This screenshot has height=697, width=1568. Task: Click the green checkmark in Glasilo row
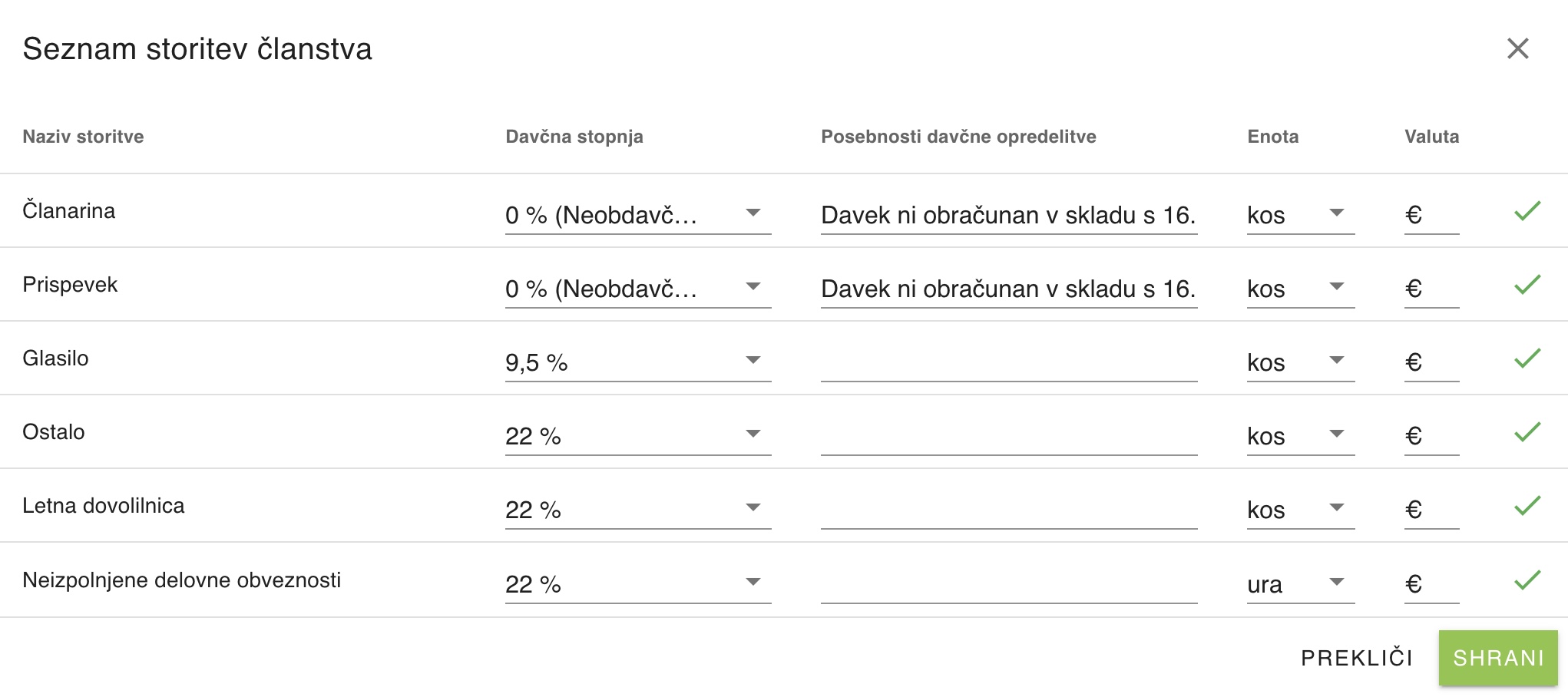(1527, 358)
